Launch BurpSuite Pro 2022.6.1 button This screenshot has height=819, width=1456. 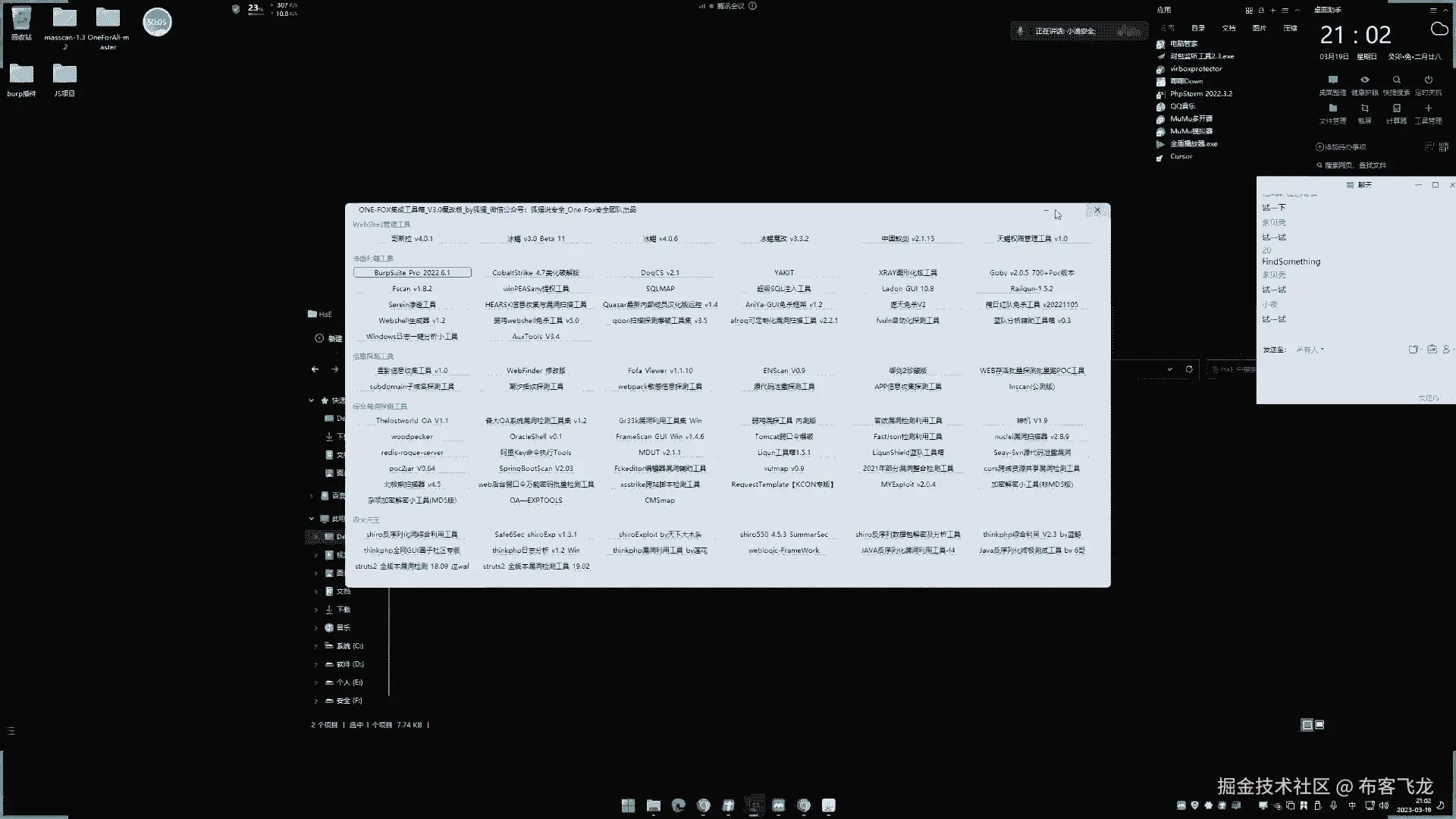point(412,272)
